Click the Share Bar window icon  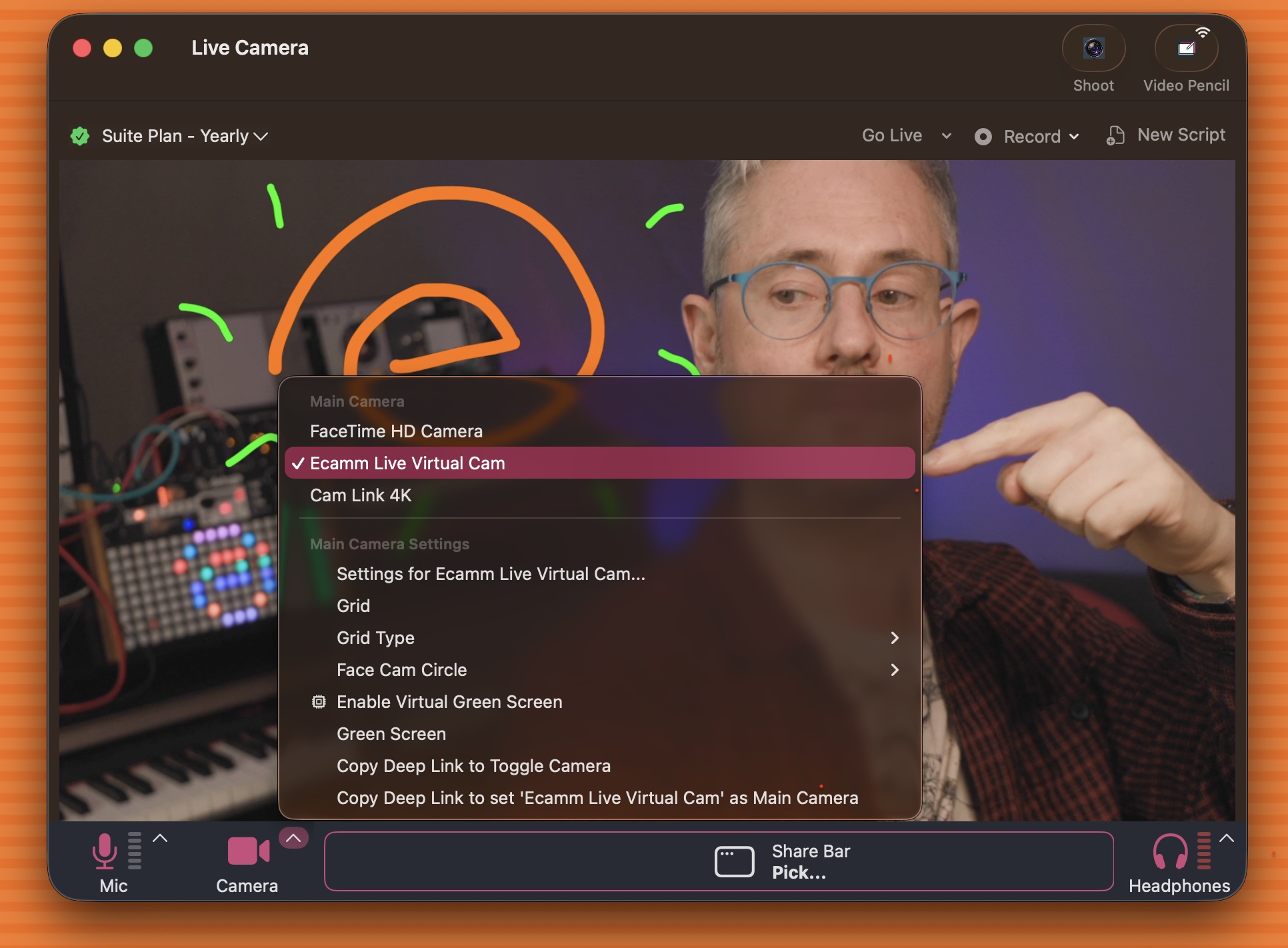click(x=734, y=861)
